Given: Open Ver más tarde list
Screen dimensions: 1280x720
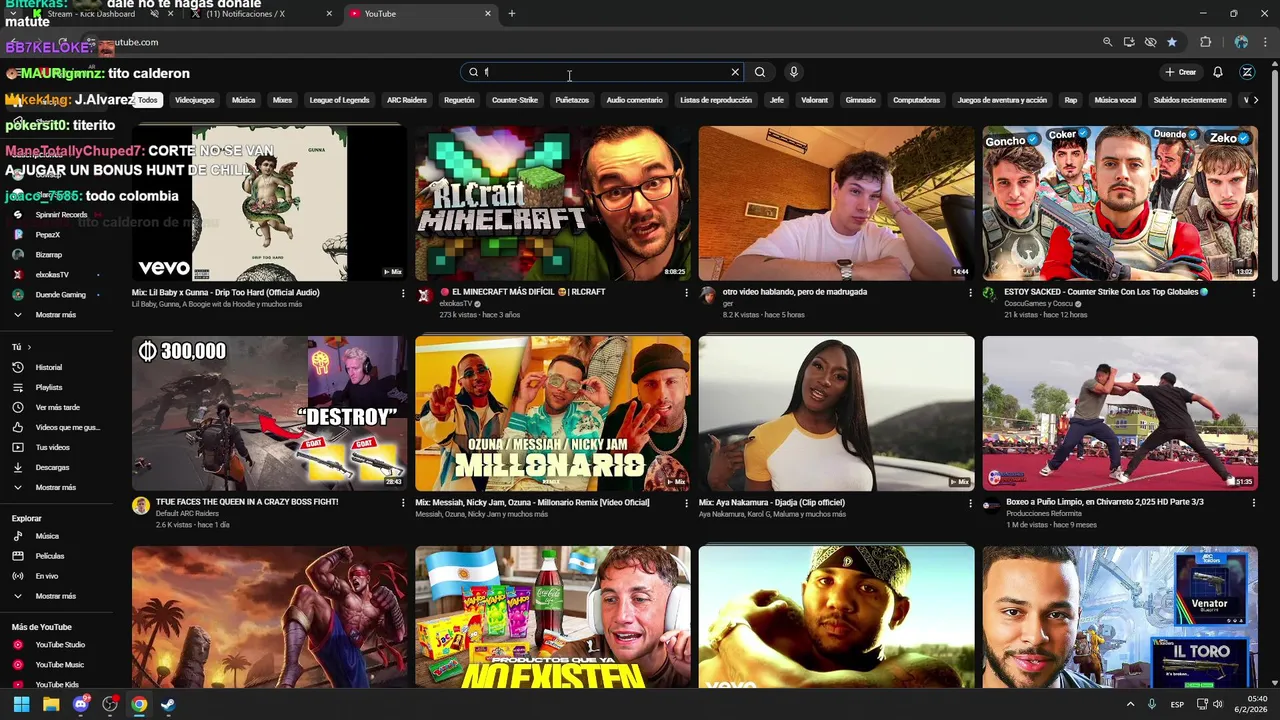Looking at the screenshot, I should point(57,407).
